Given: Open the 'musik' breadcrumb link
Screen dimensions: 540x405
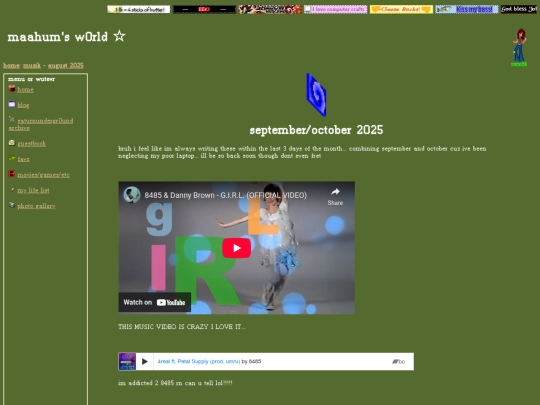Looking at the screenshot, I should point(32,65).
